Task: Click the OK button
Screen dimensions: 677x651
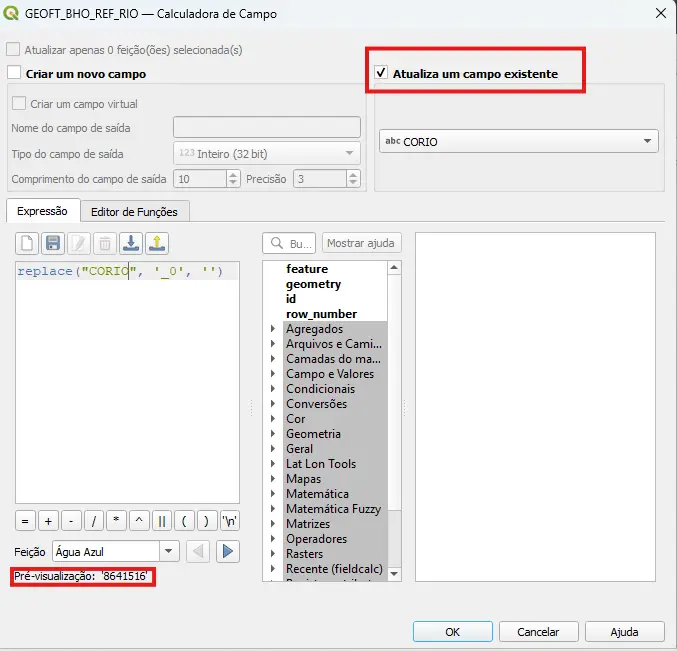Action: pos(453,632)
